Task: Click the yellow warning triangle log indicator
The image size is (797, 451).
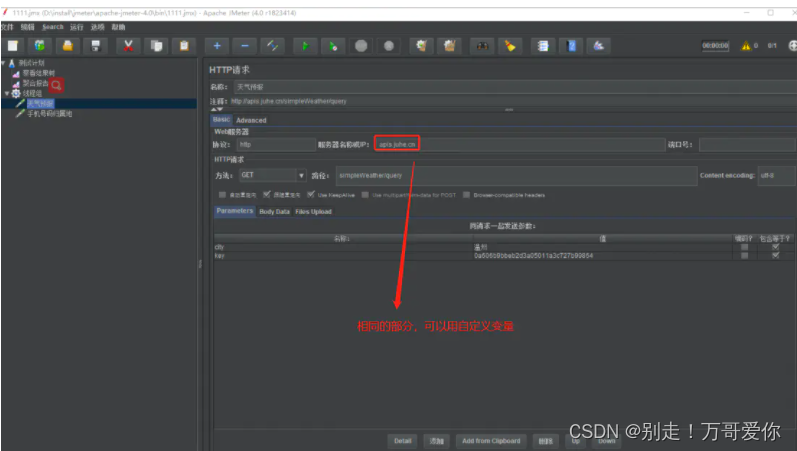Action: (746, 46)
